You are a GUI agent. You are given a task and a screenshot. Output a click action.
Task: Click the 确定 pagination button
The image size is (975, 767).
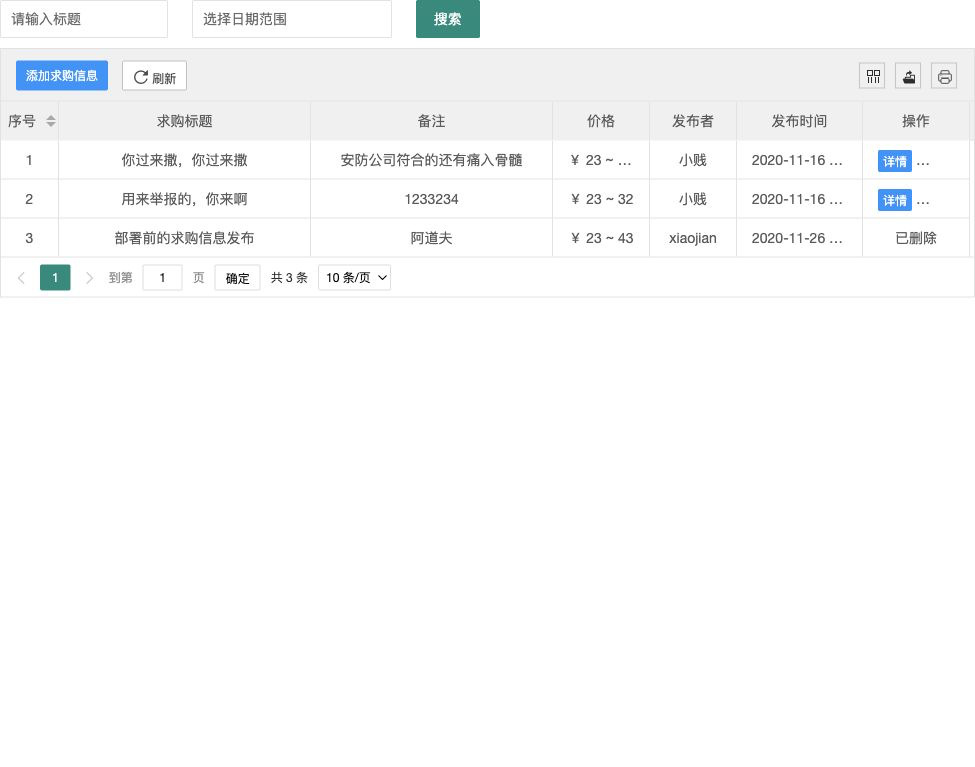[x=238, y=278]
